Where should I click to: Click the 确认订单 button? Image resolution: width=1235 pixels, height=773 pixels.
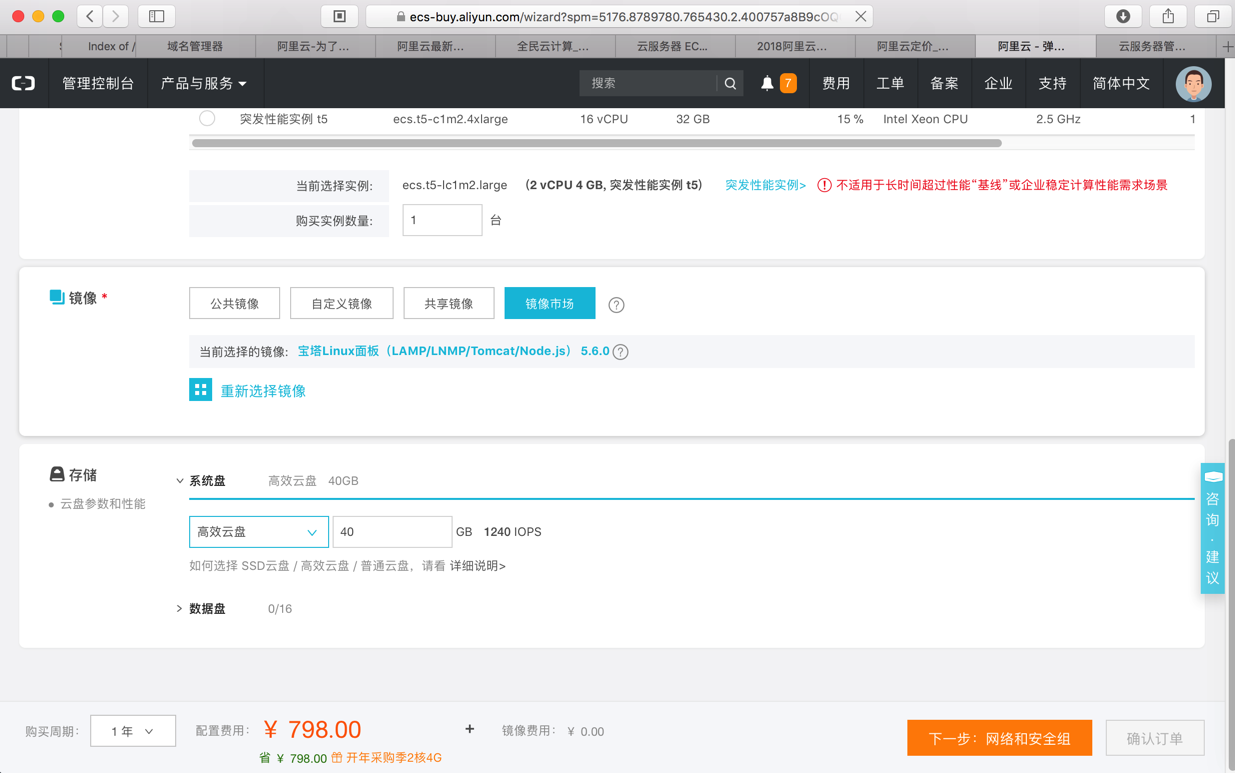pyautogui.click(x=1154, y=738)
